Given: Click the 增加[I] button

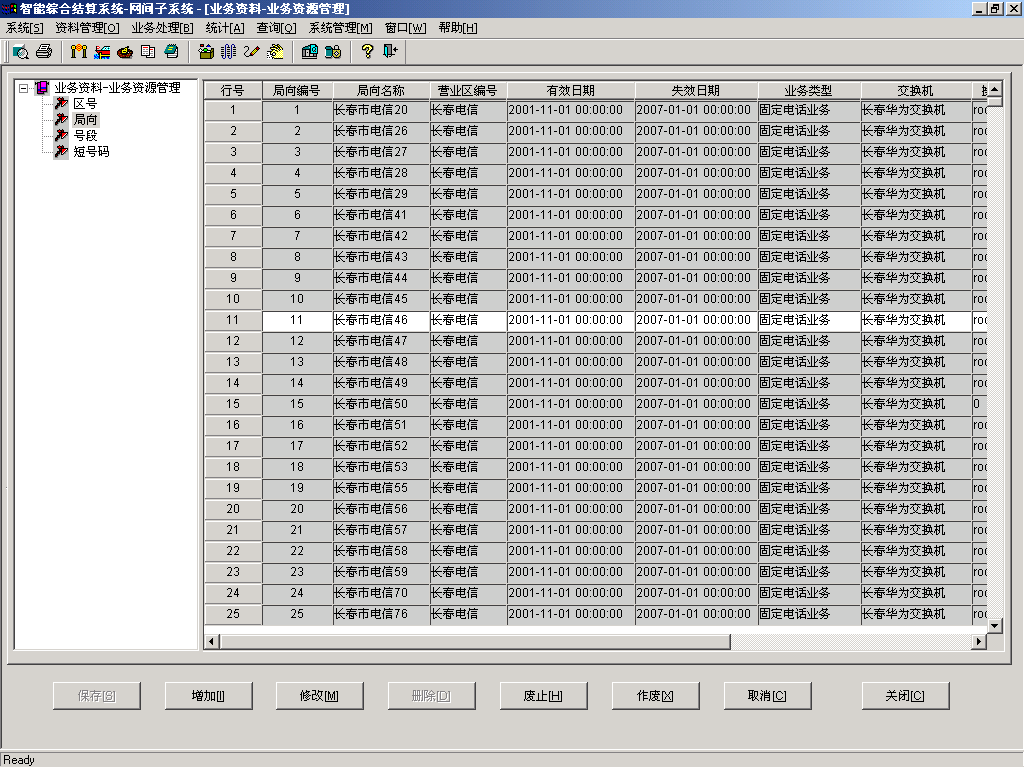Looking at the screenshot, I should click(x=208, y=696).
